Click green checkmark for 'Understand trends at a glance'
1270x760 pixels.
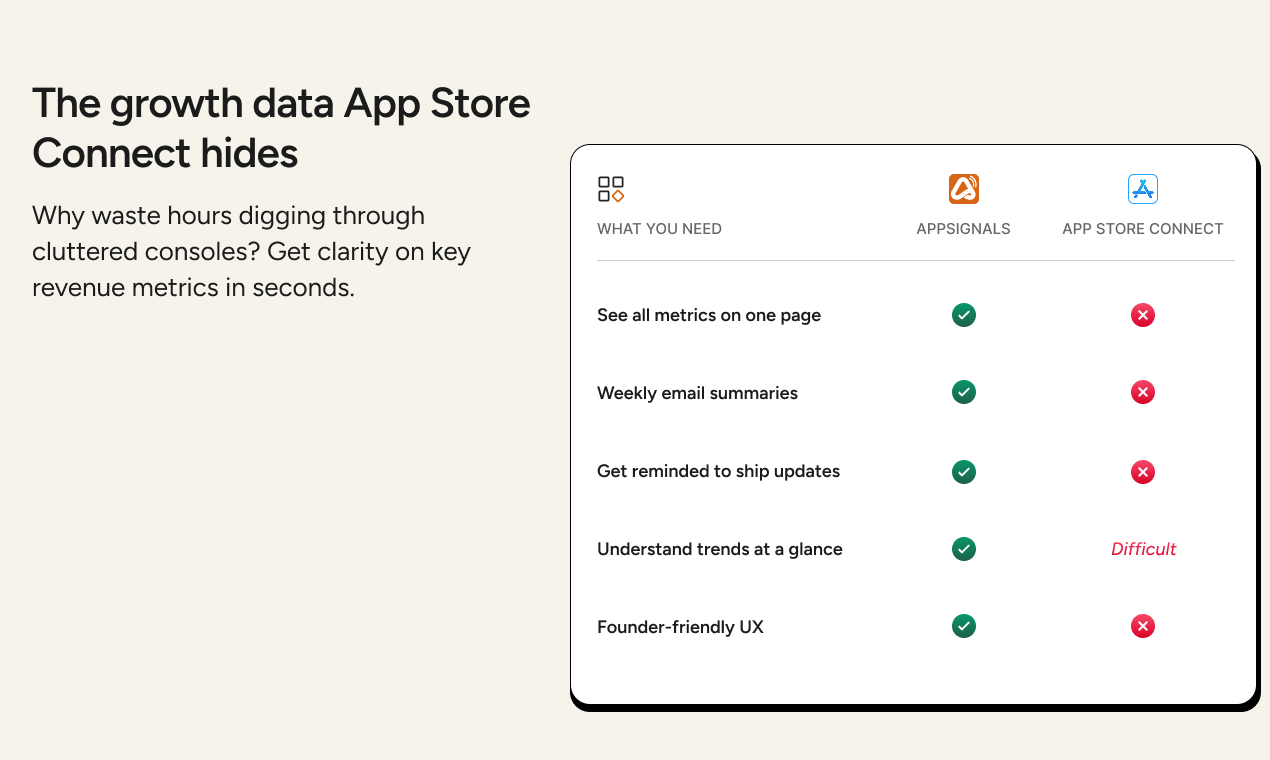964,549
